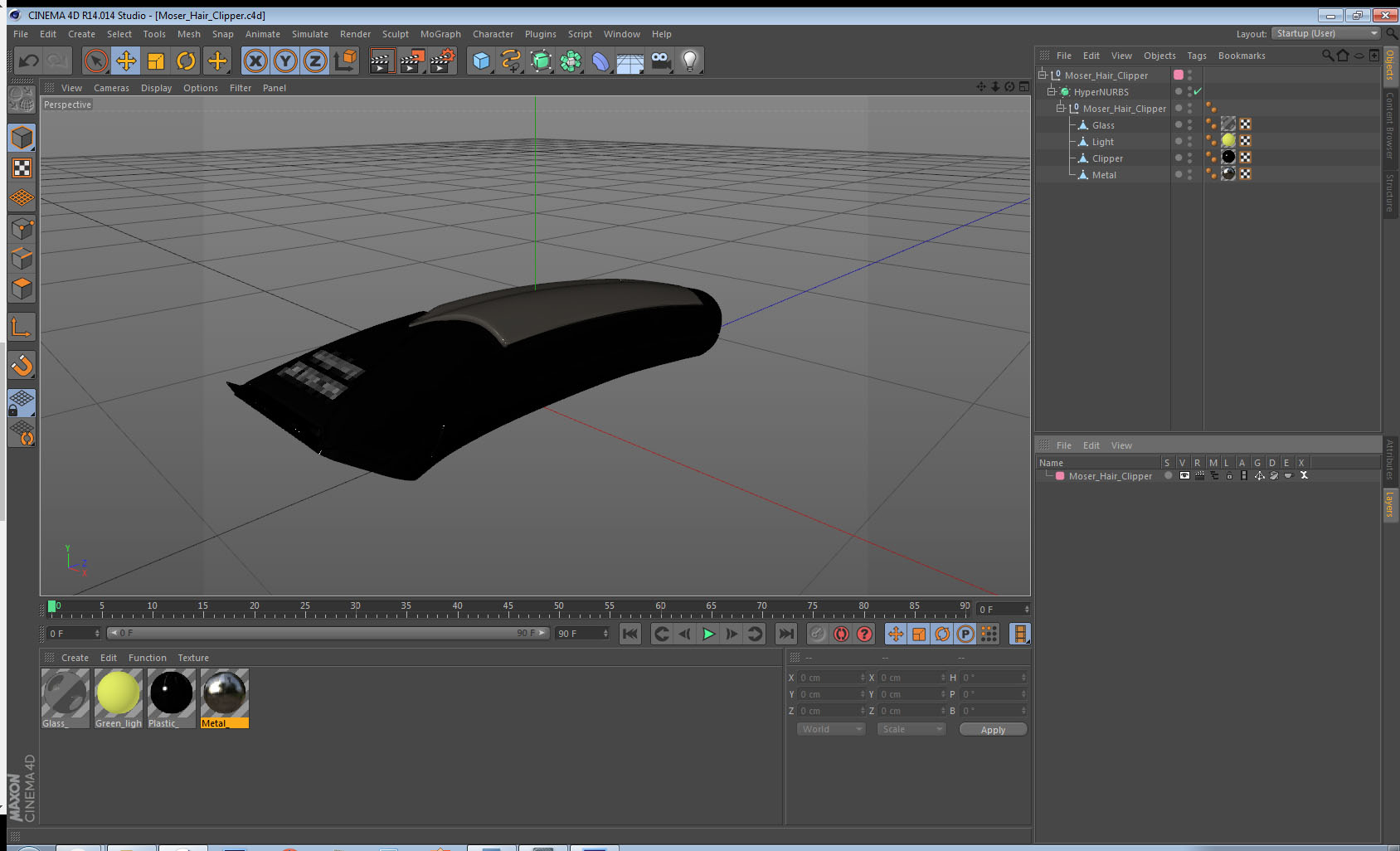The image size is (1400, 851).
Task: Open the HyperNURBS generator icon
Action: point(541,61)
